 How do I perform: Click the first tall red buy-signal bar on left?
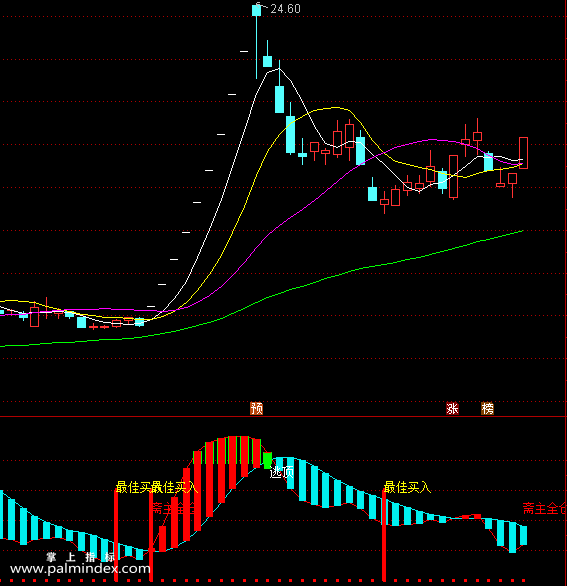116,535
